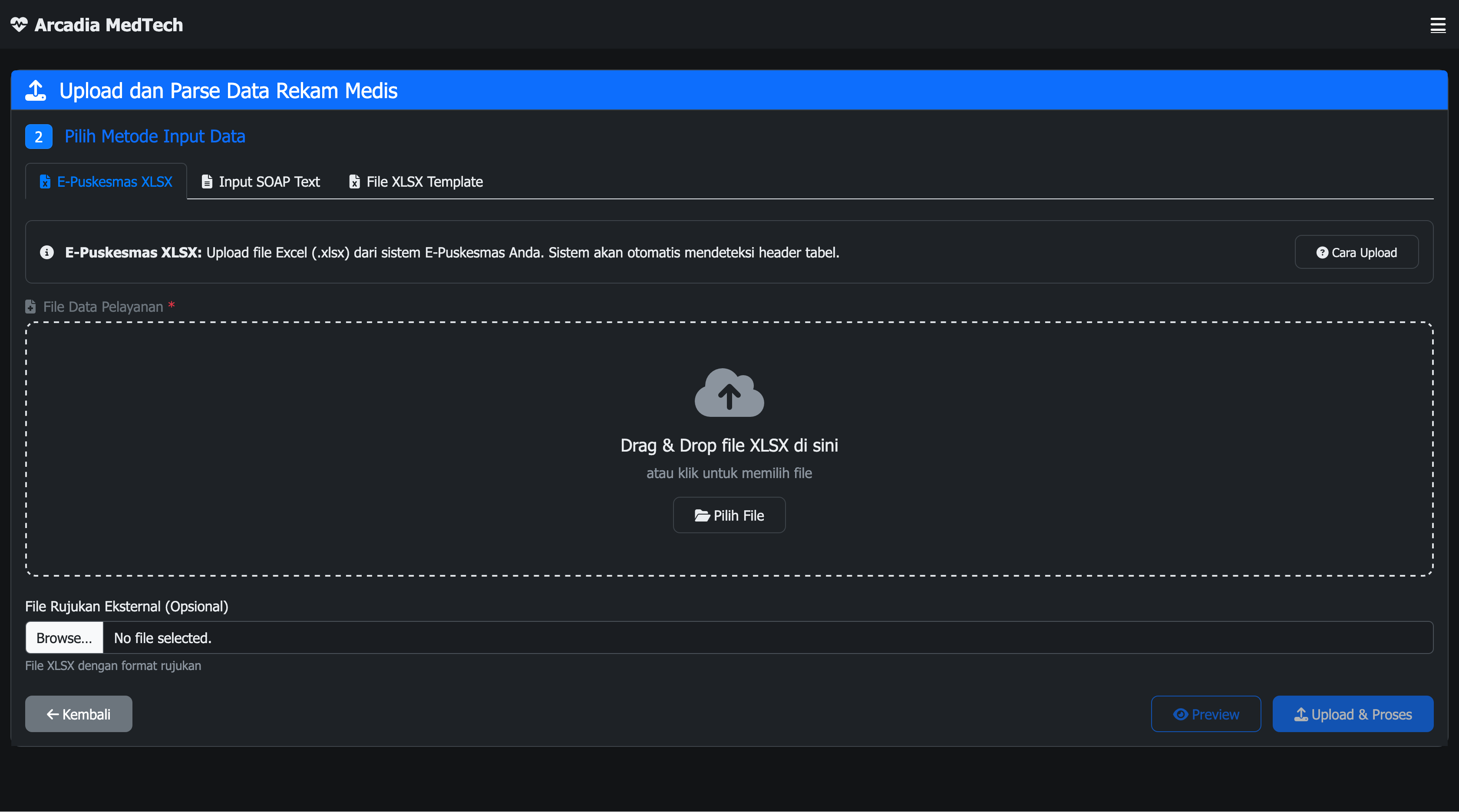Go back with the Kembali button

tap(79, 714)
